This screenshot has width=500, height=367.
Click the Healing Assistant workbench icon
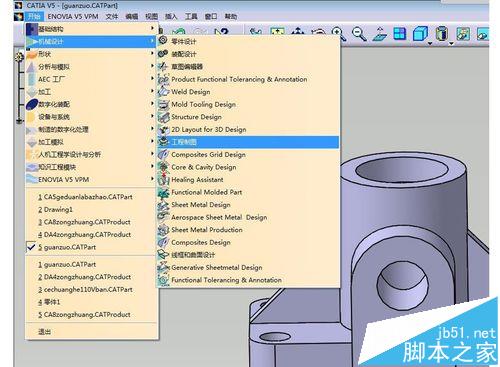[163, 179]
